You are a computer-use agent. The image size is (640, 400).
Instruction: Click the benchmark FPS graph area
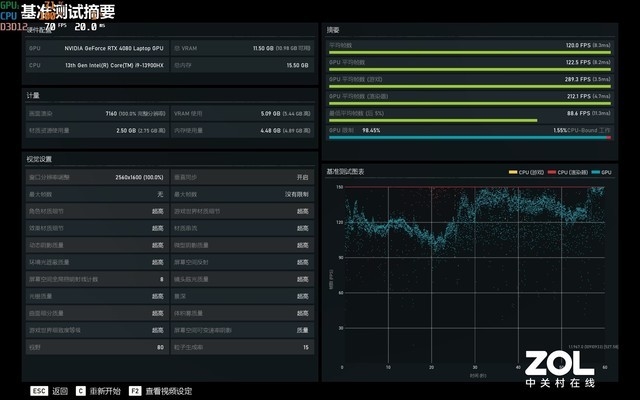tap(468, 270)
